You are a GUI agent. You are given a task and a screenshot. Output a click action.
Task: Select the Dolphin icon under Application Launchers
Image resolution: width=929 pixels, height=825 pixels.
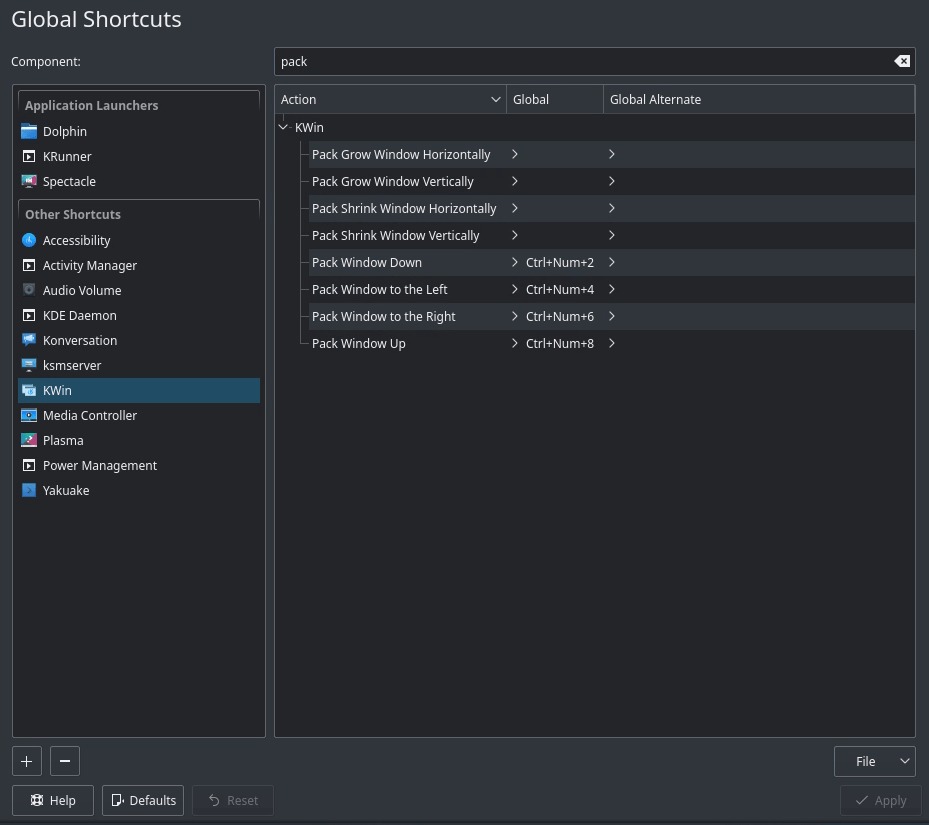[x=29, y=131]
